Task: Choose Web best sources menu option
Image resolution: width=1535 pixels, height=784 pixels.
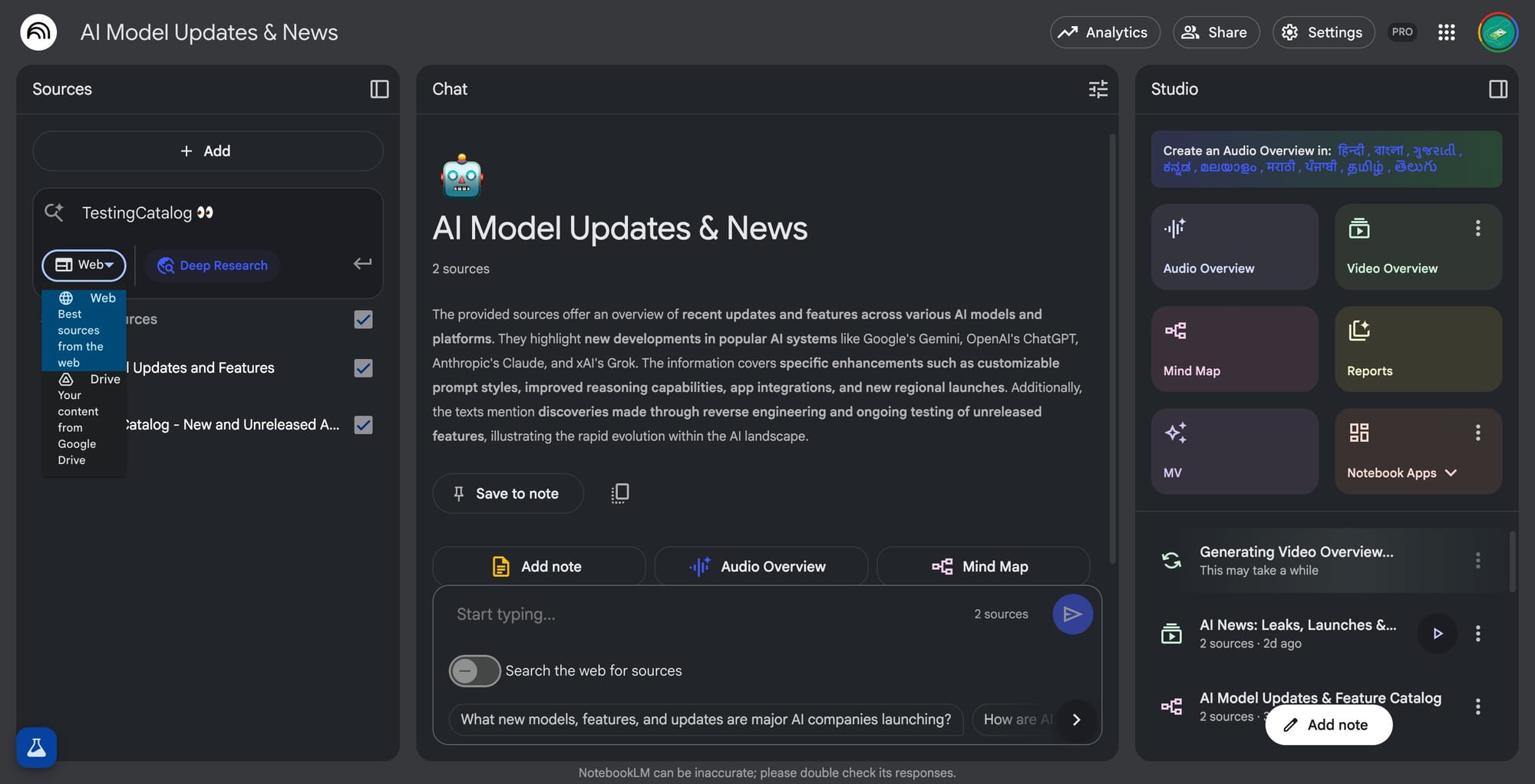Action: 84,330
